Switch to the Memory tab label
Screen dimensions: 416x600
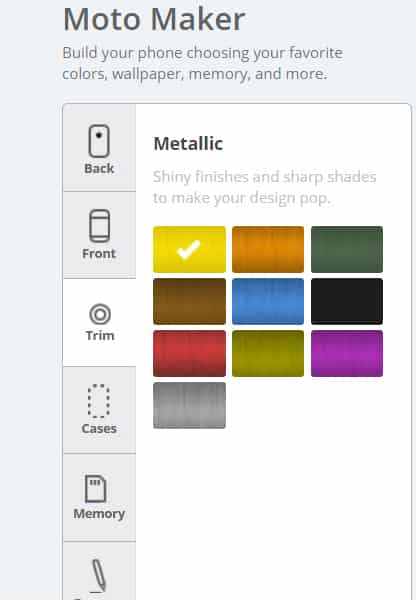99,514
